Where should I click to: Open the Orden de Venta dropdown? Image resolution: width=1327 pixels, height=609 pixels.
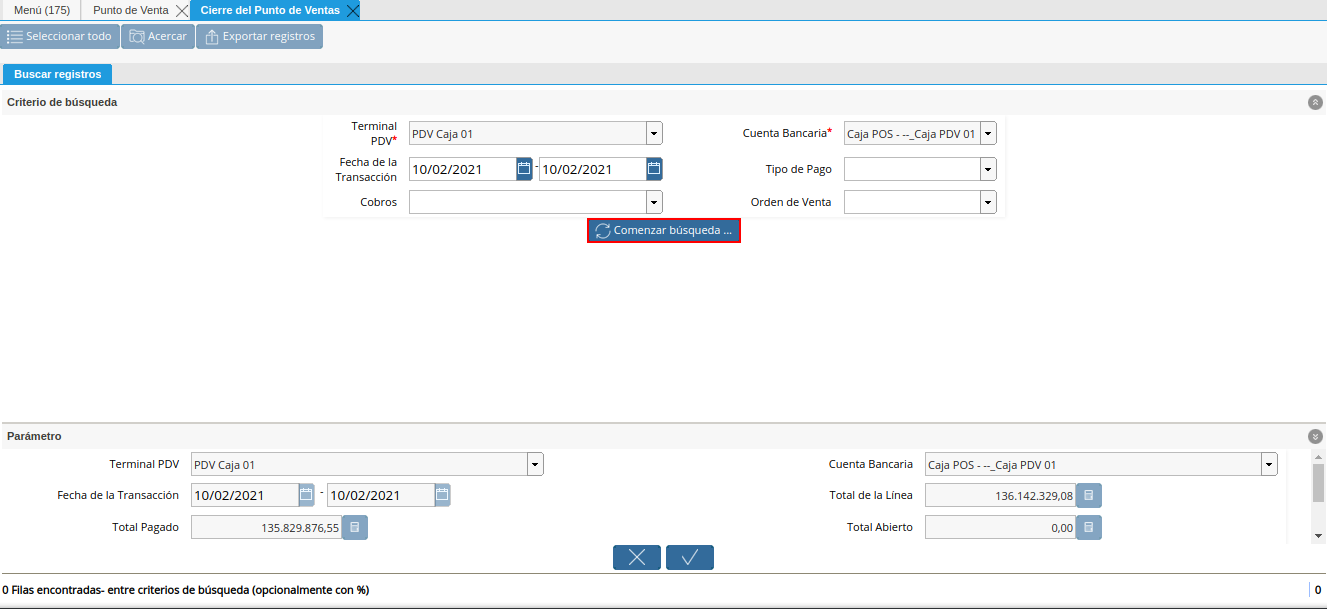[x=988, y=202]
